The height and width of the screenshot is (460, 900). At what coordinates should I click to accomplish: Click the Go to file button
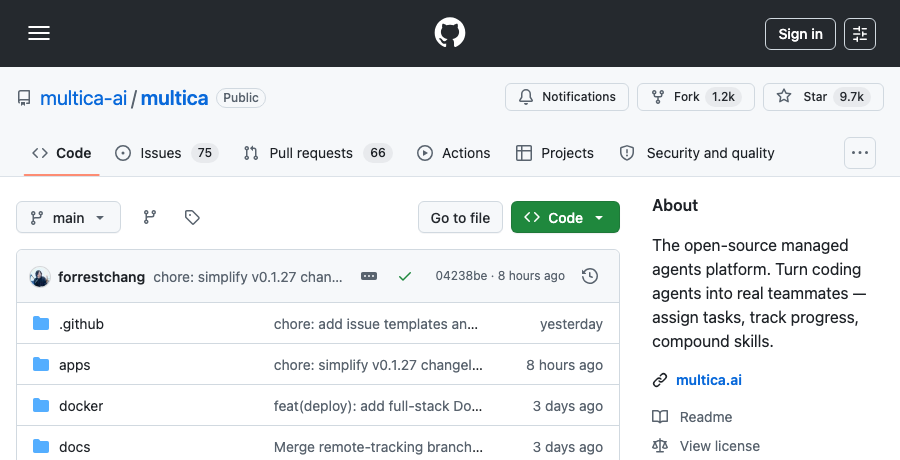460,217
